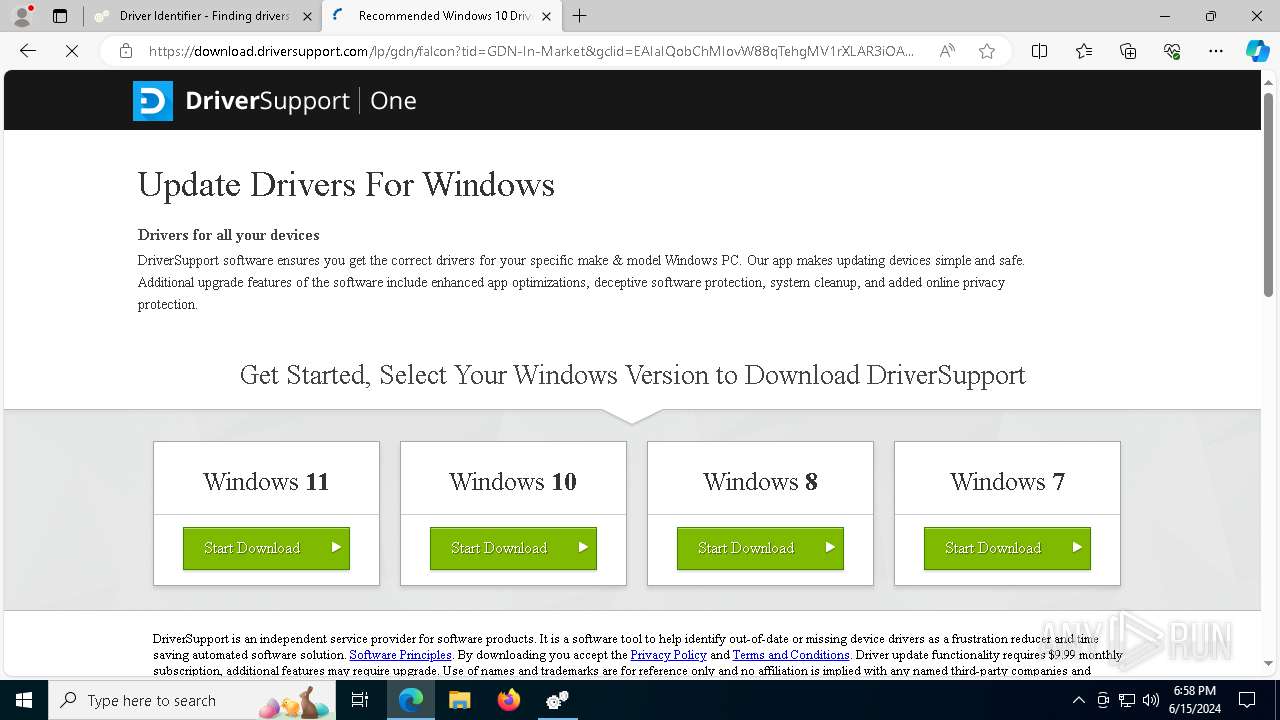This screenshot has width=1280, height=720.
Task: Select the Windows 10 card heading
Action: [513, 481]
